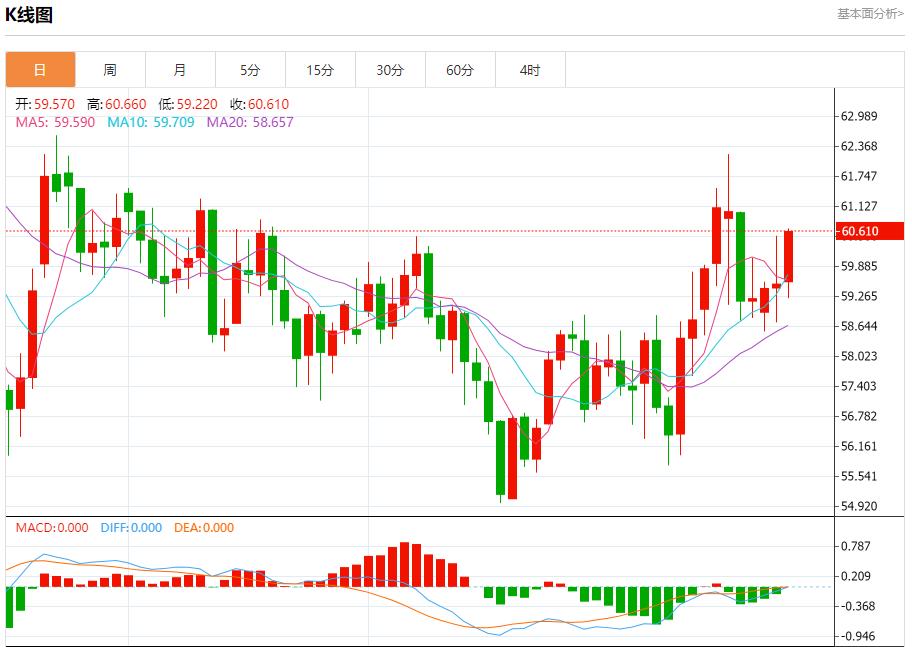This screenshot has height=647, width=912.
Task: Select the 日 daily chart tab
Action: pyautogui.click(x=40, y=70)
